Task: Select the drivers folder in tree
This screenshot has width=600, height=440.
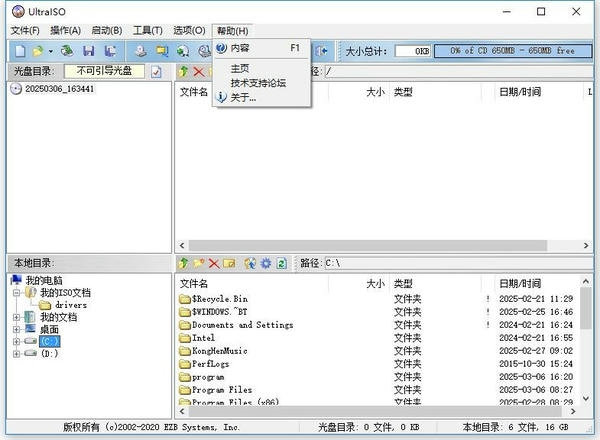Action: tap(71, 305)
